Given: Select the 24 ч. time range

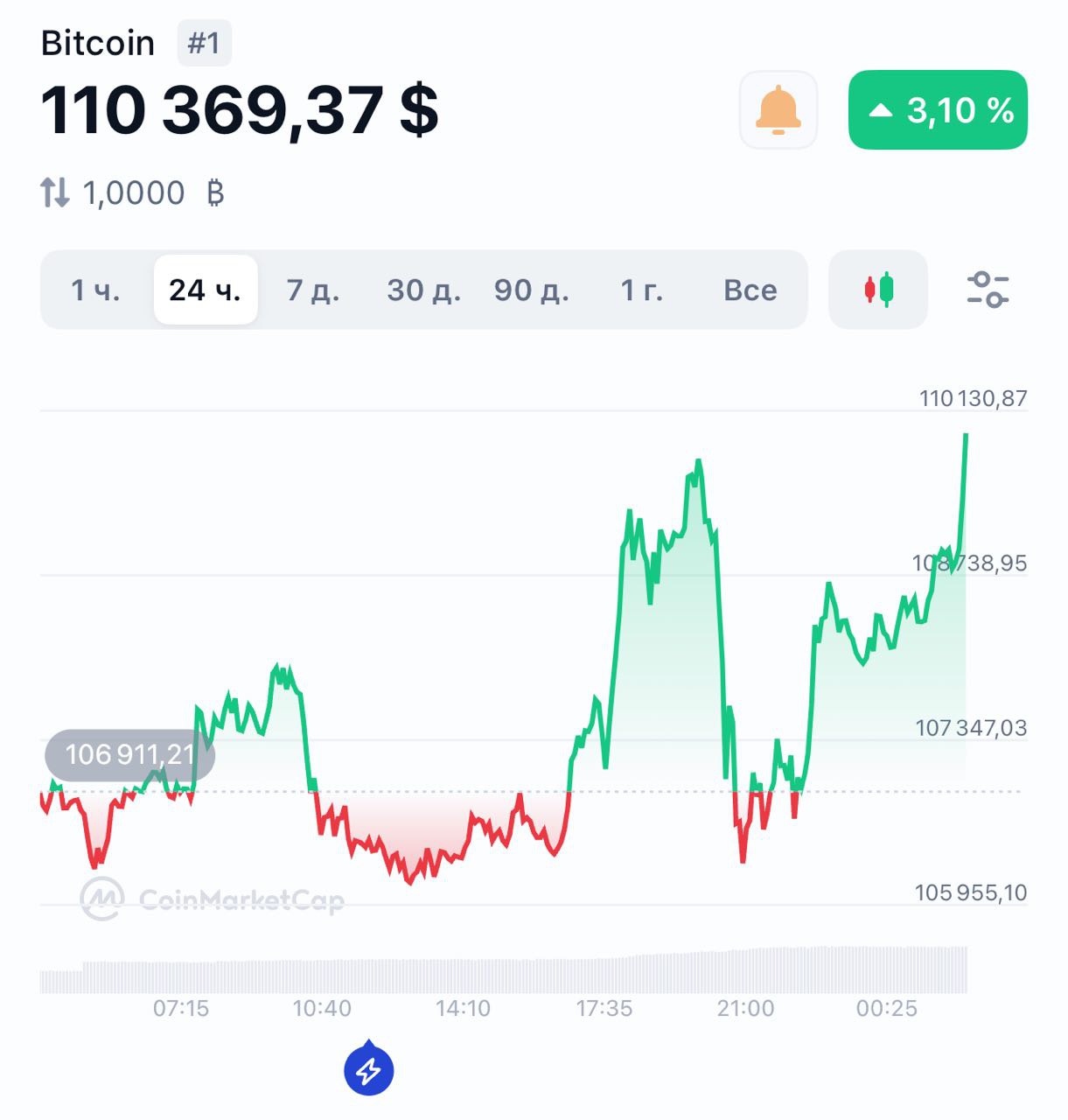Looking at the screenshot, I should point(205,290).
